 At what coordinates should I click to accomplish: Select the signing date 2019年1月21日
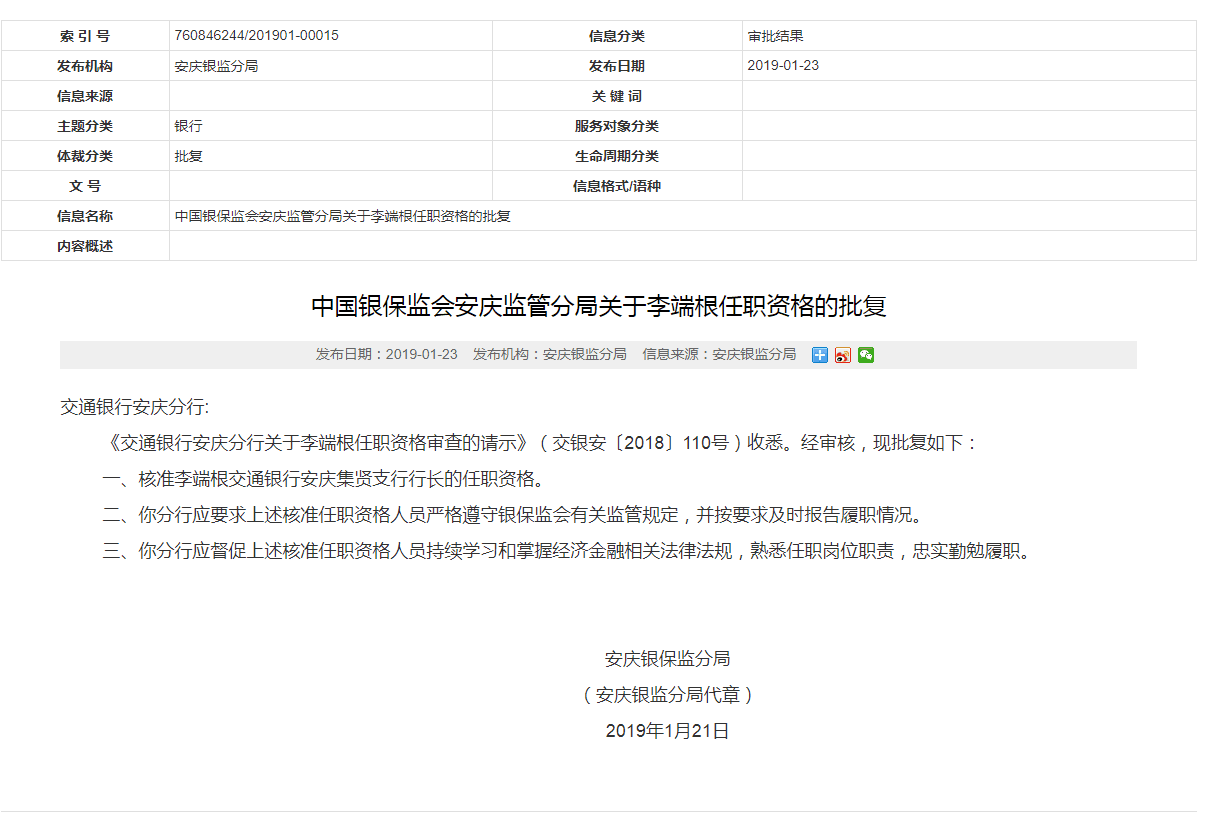tap(668, 731)
